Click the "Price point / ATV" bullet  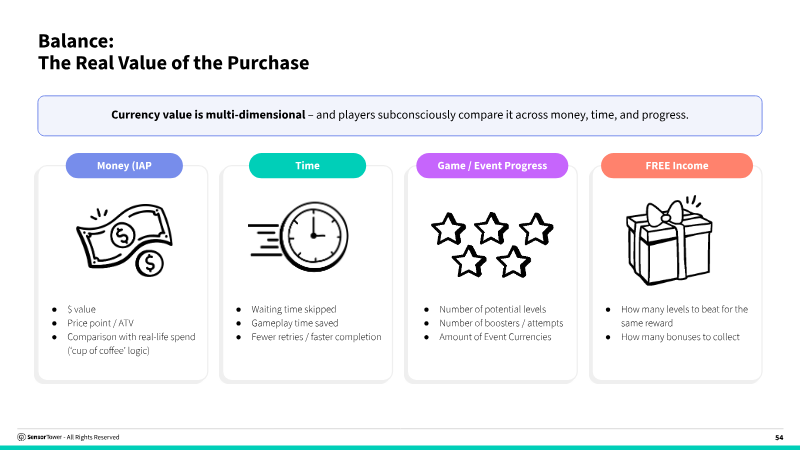(x=100, y=323)
